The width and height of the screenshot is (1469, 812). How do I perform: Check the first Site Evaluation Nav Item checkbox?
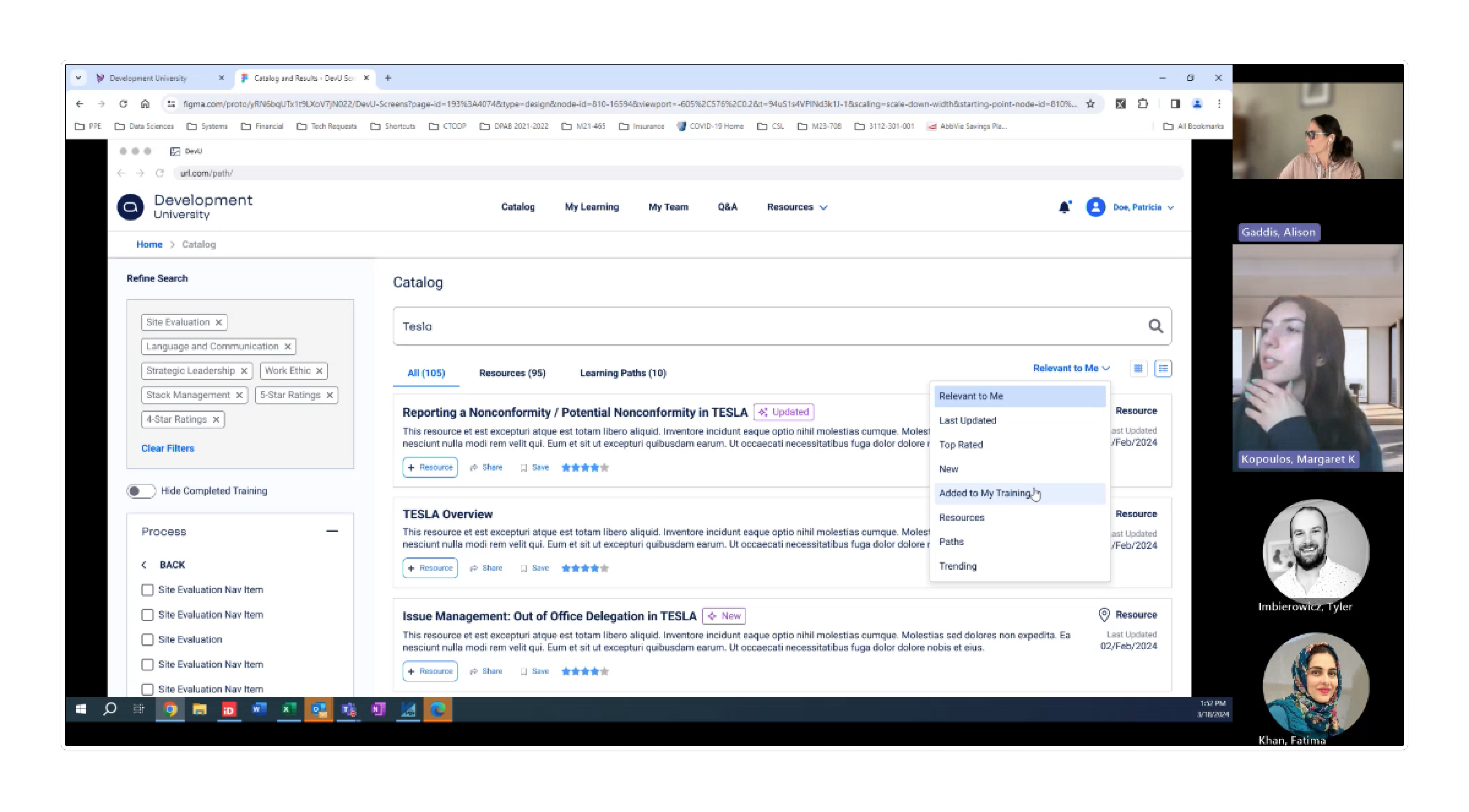point(148,590)
